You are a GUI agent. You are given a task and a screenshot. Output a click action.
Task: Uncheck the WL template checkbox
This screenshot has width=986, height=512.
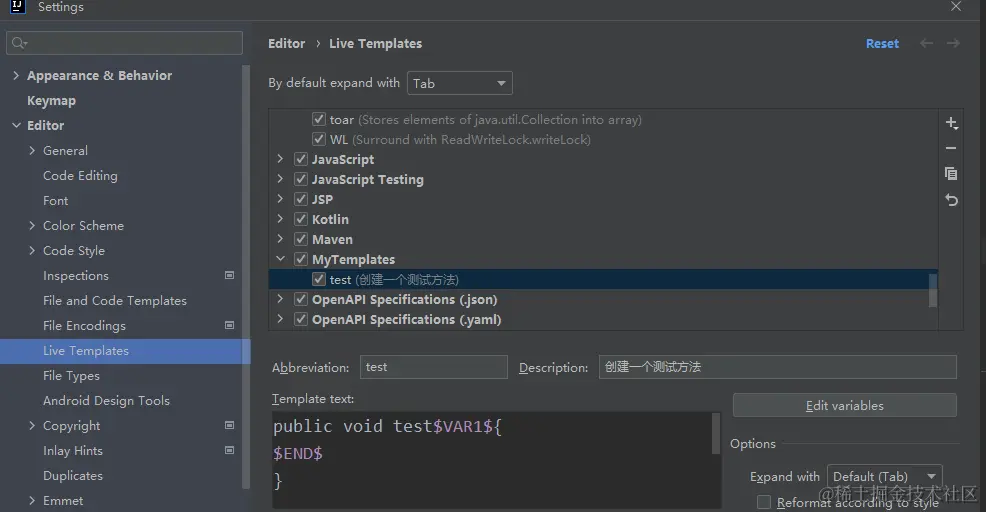pos(319,140)
